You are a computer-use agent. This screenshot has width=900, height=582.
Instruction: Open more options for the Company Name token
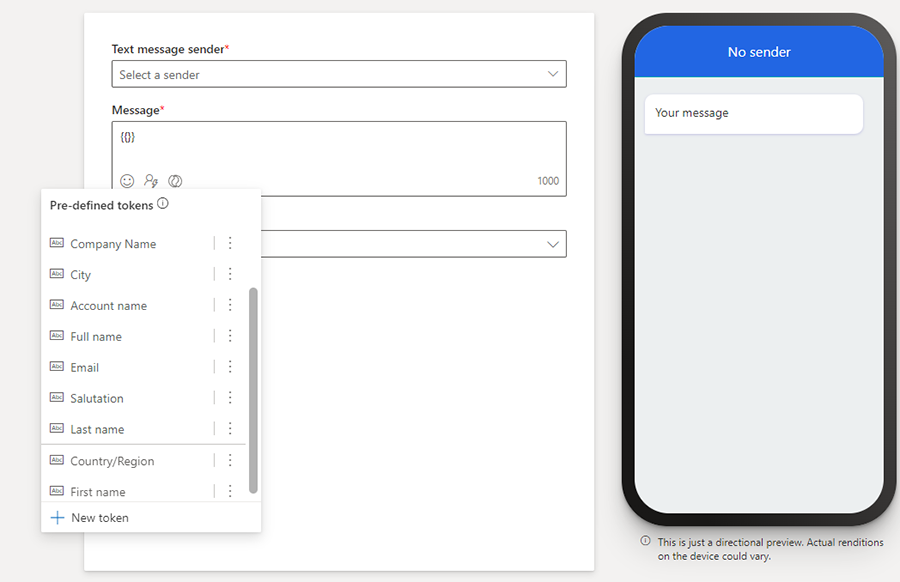[230, 243]
